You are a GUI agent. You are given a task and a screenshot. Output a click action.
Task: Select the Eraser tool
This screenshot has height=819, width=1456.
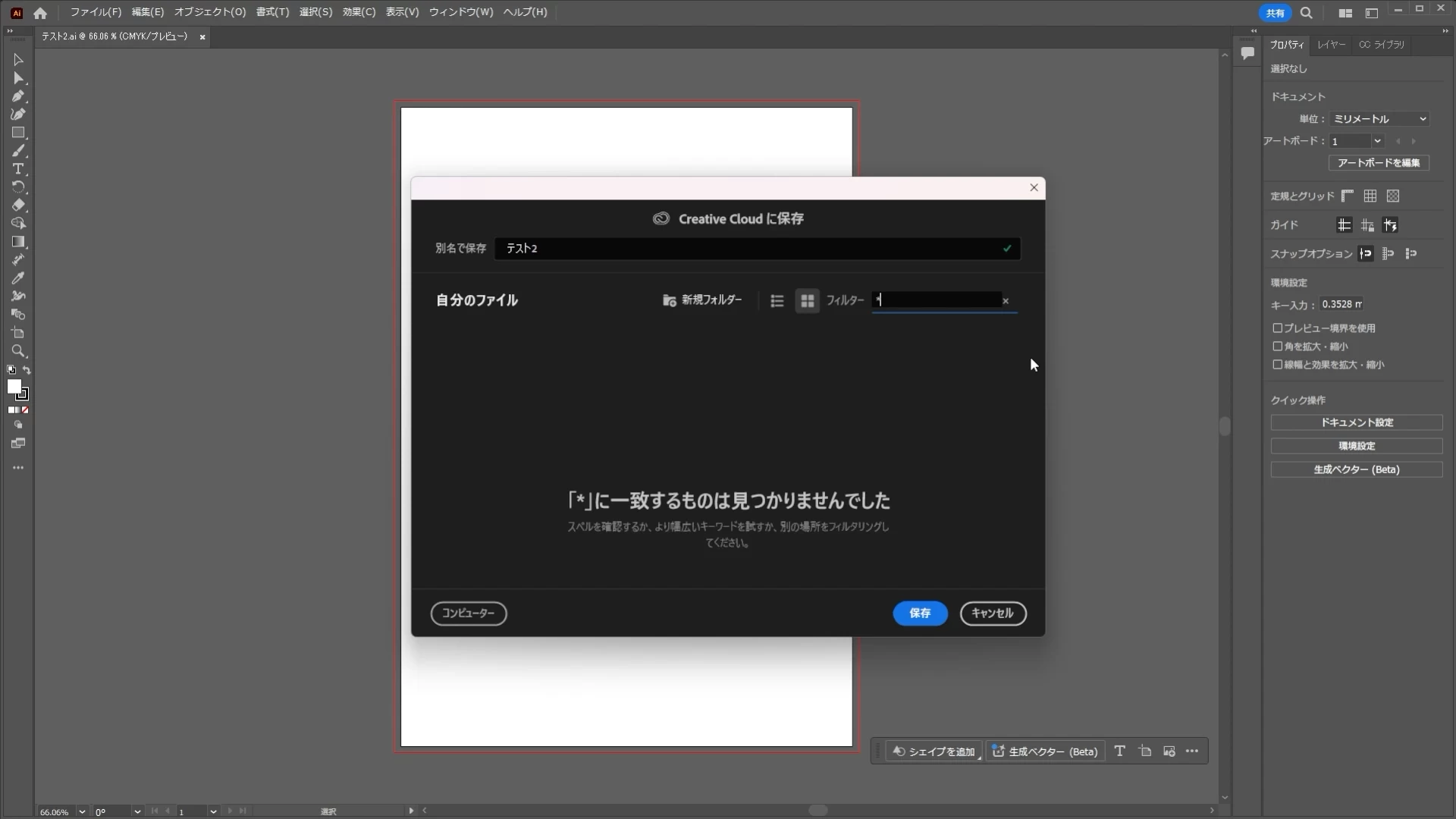pyautogui.click(x=18, y=206)
